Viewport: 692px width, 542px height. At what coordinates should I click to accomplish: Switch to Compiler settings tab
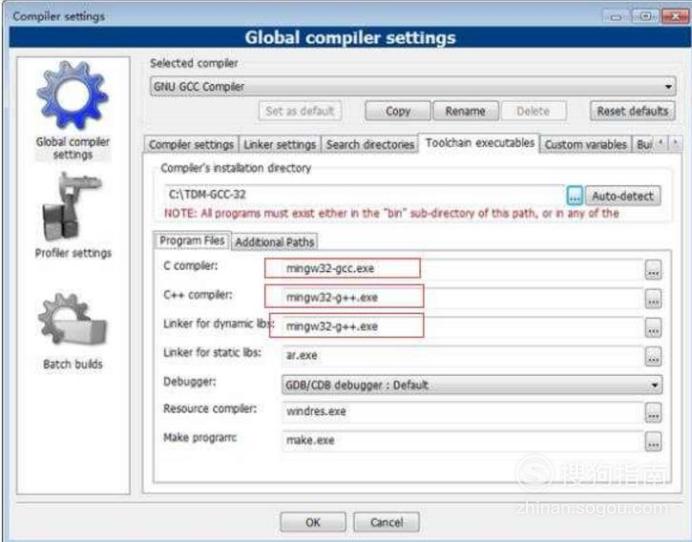coord(191,144)
